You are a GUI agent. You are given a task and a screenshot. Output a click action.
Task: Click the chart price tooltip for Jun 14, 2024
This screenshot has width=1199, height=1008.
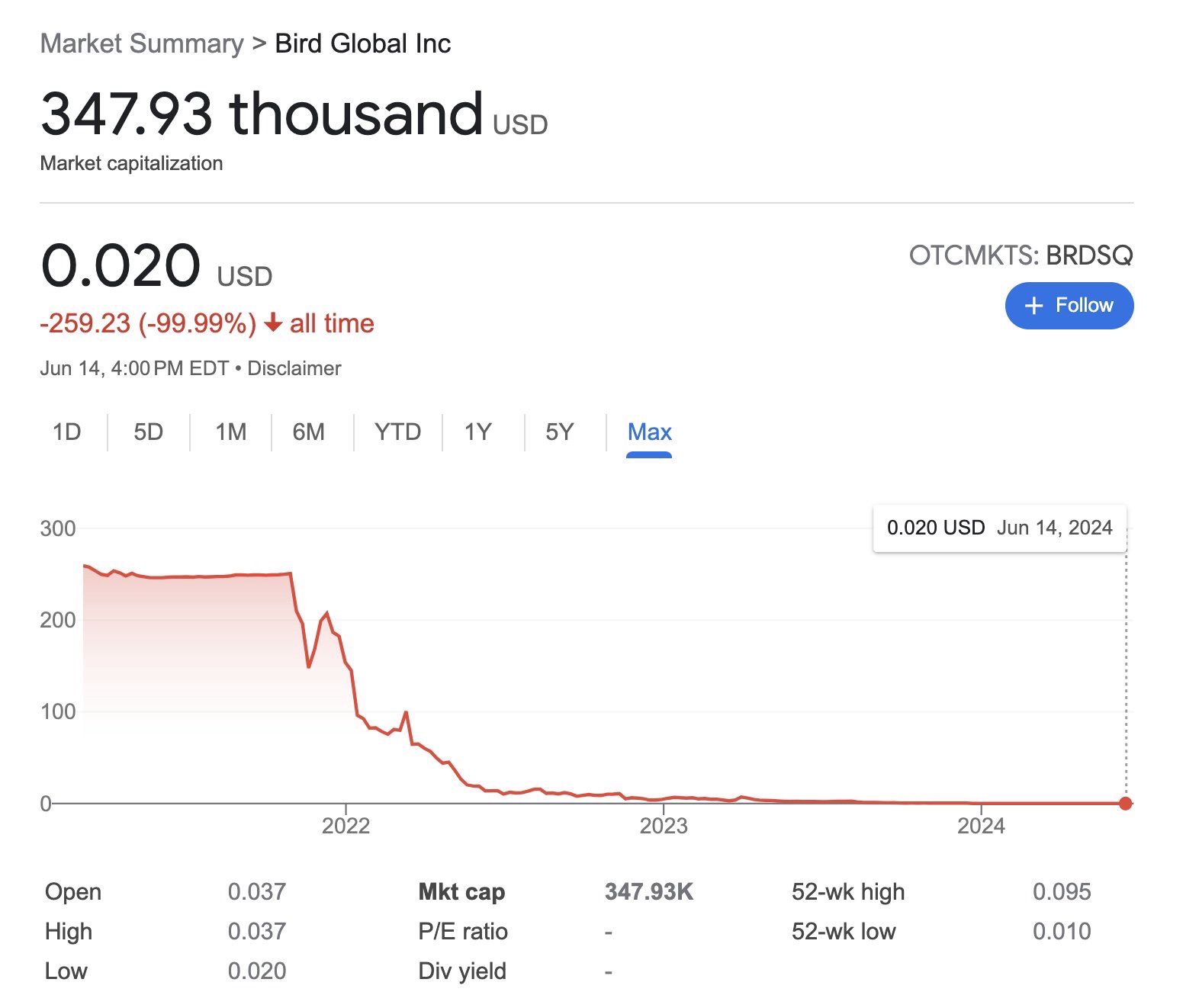tap(999, 528)
